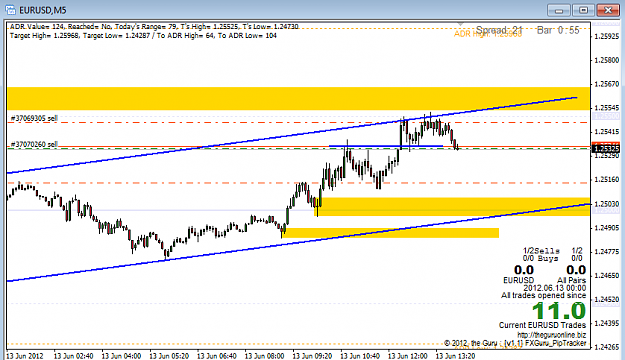Image resolution: width=625 pixels, height=360 pixels.
Task: Maximize the EURUSD,M5 chart window
Action: point(583,10)
